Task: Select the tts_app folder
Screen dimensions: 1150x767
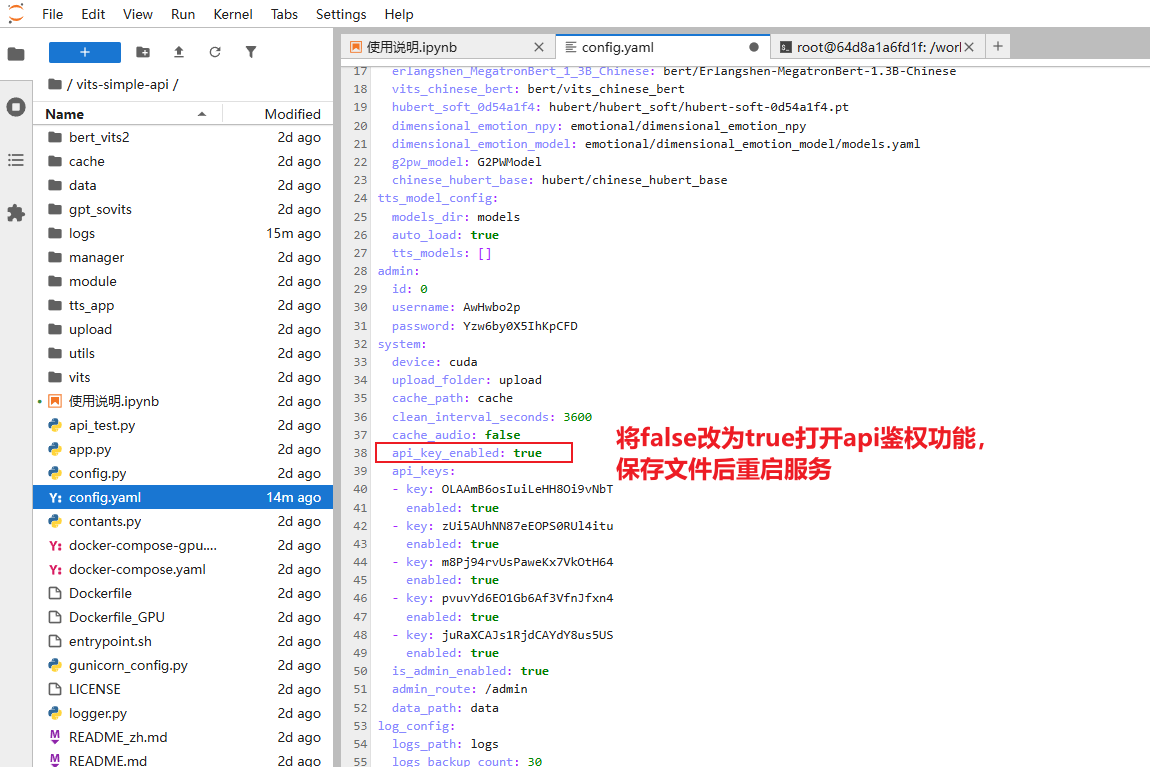Action: tap(183, 306)
